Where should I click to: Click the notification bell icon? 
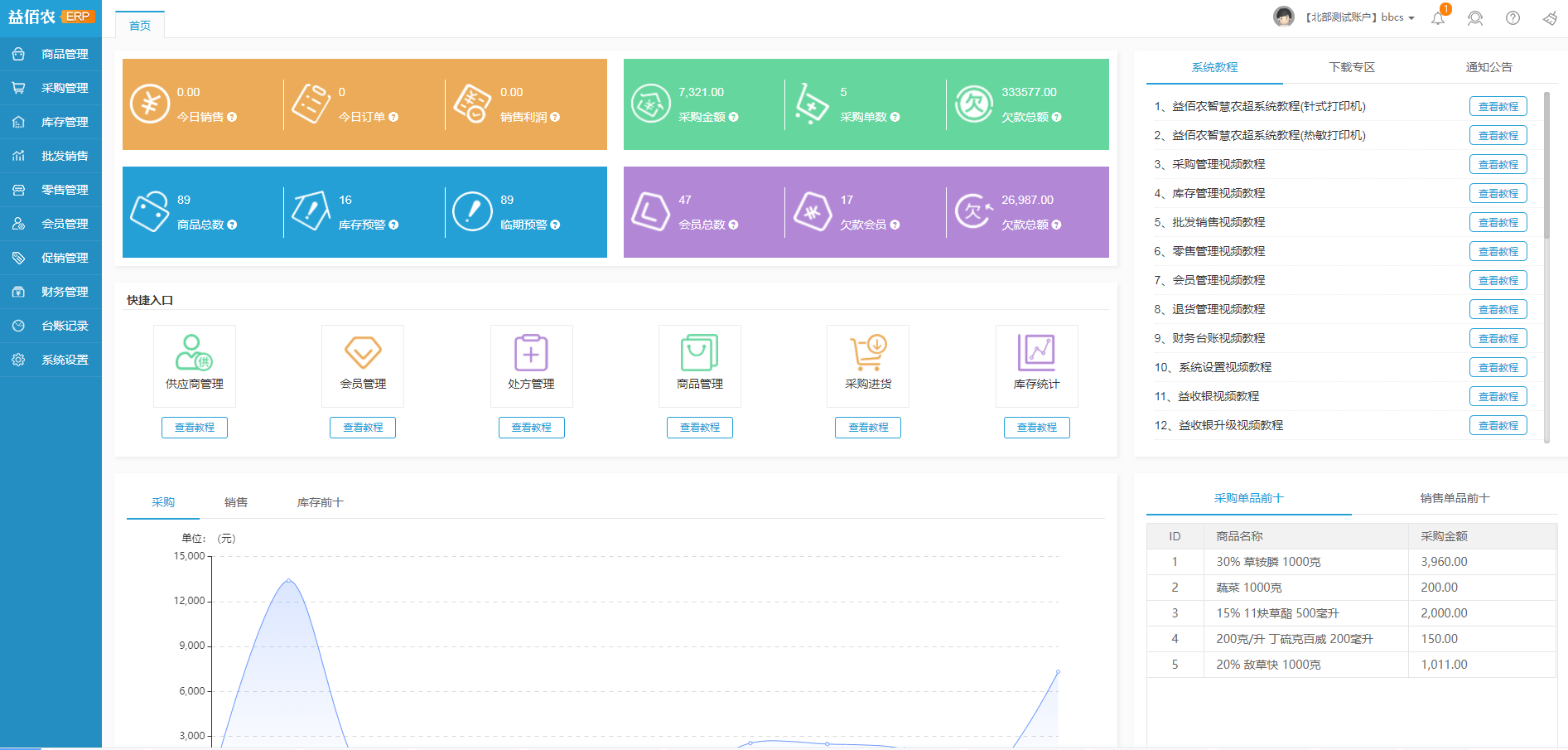tap(1438, 18)
